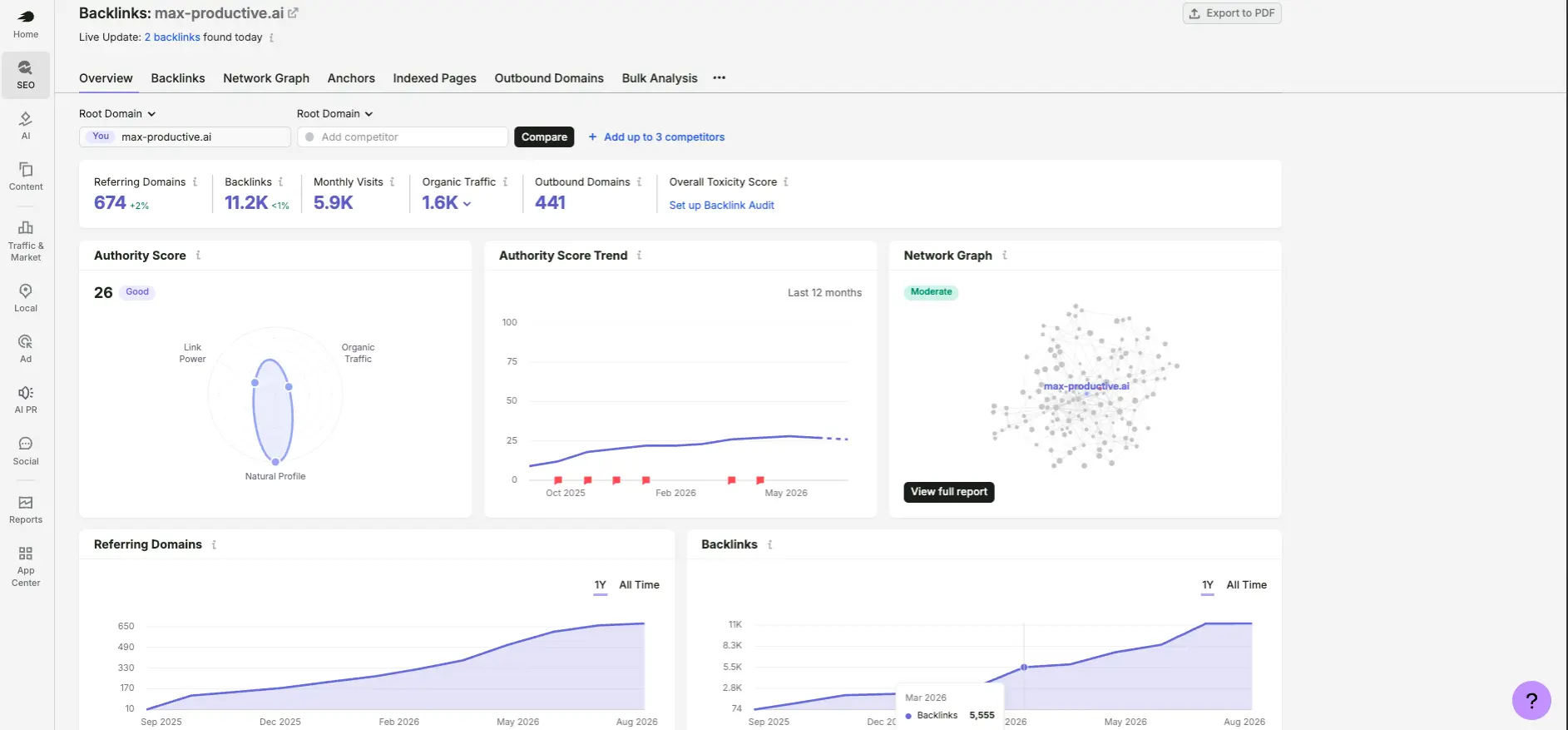1568x730 pixels.
Task: Click Add up to 3 competitors
Action: click(x=656, y=137)
